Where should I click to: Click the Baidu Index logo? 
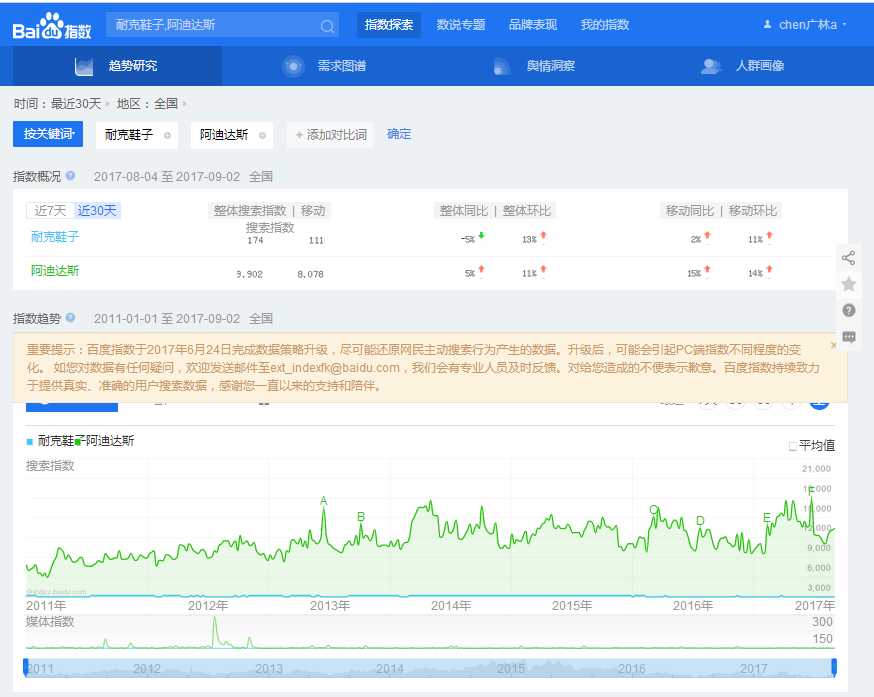(x=51, y=26)
